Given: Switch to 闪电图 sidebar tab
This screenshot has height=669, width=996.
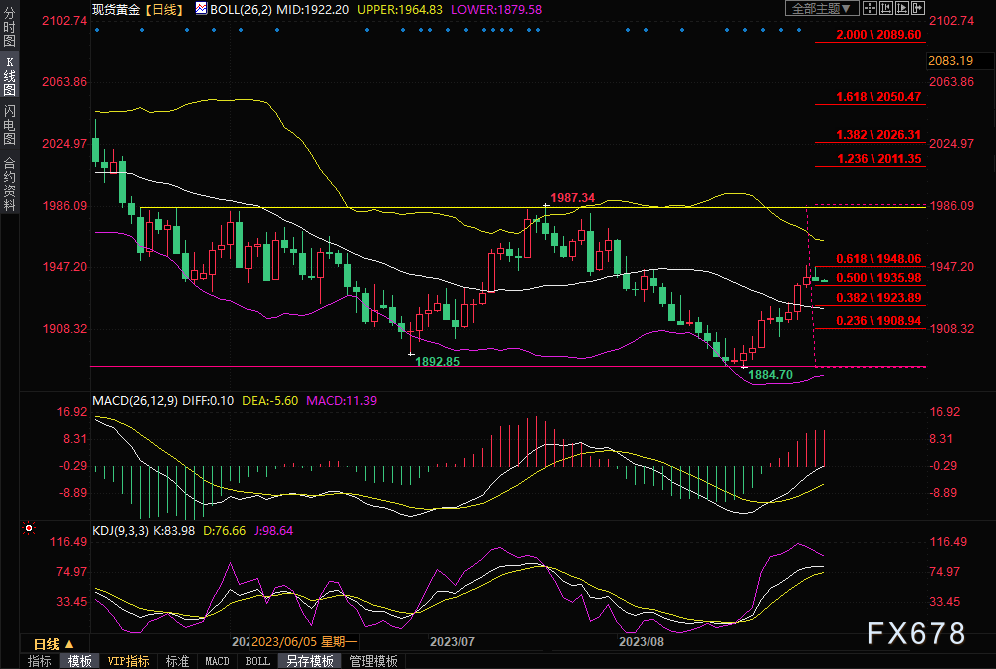Looking at the screenshot, I should 9,125.
